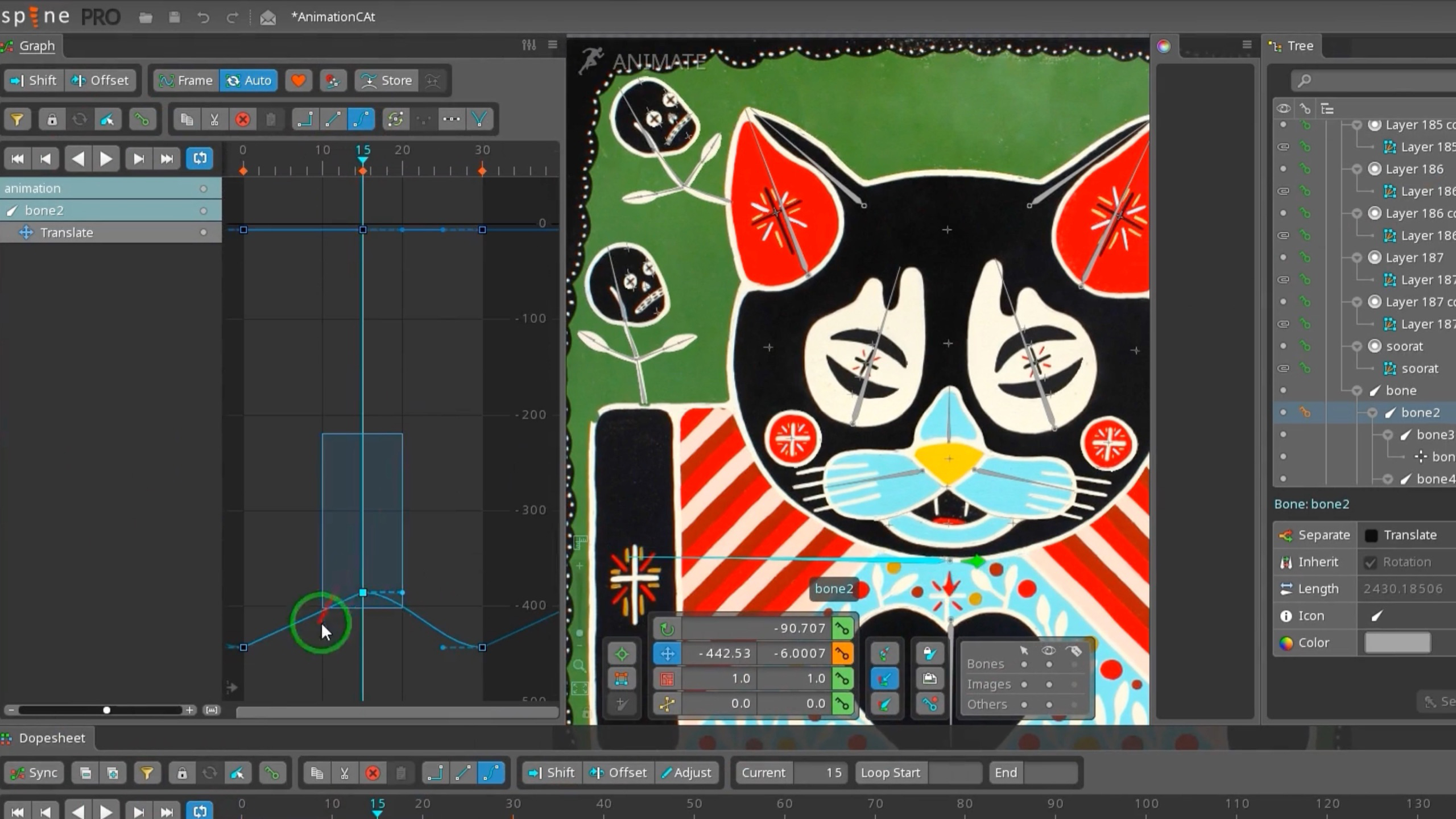Toggle Bones visibility dot in compact options
Screen dimensions: 1456x819
(1049, 665)
